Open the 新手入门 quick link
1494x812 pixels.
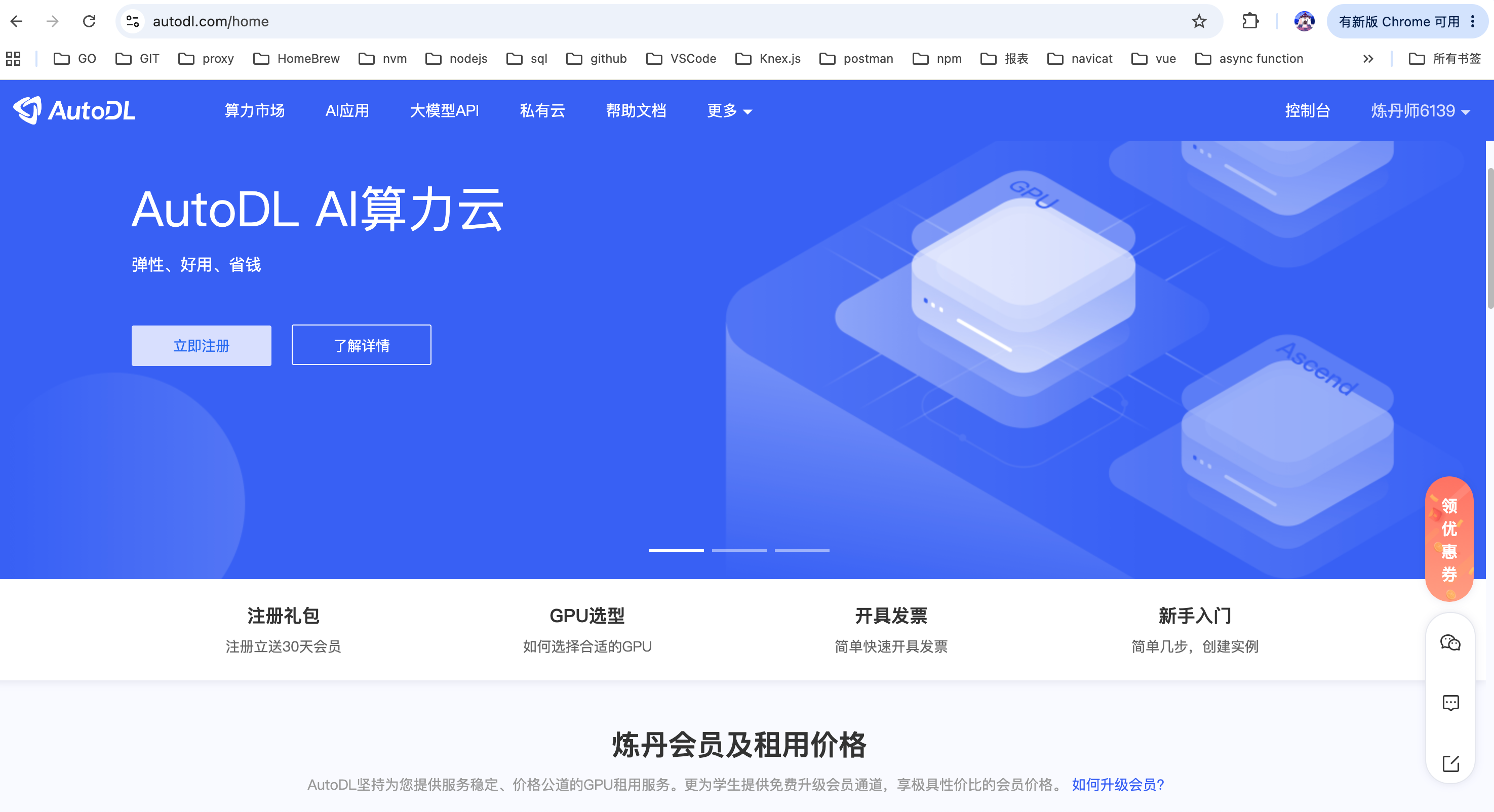pos(1195,630)
